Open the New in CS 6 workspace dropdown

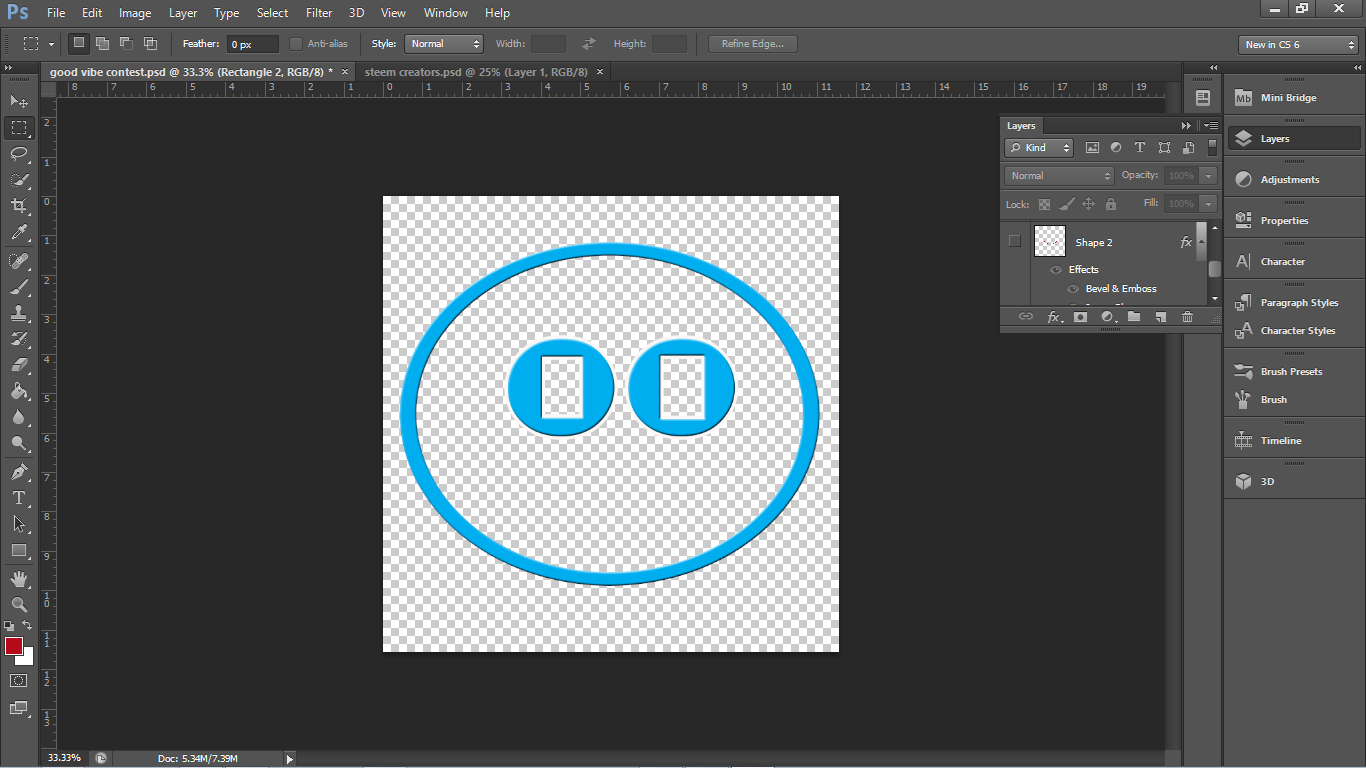pos(1298,45)
